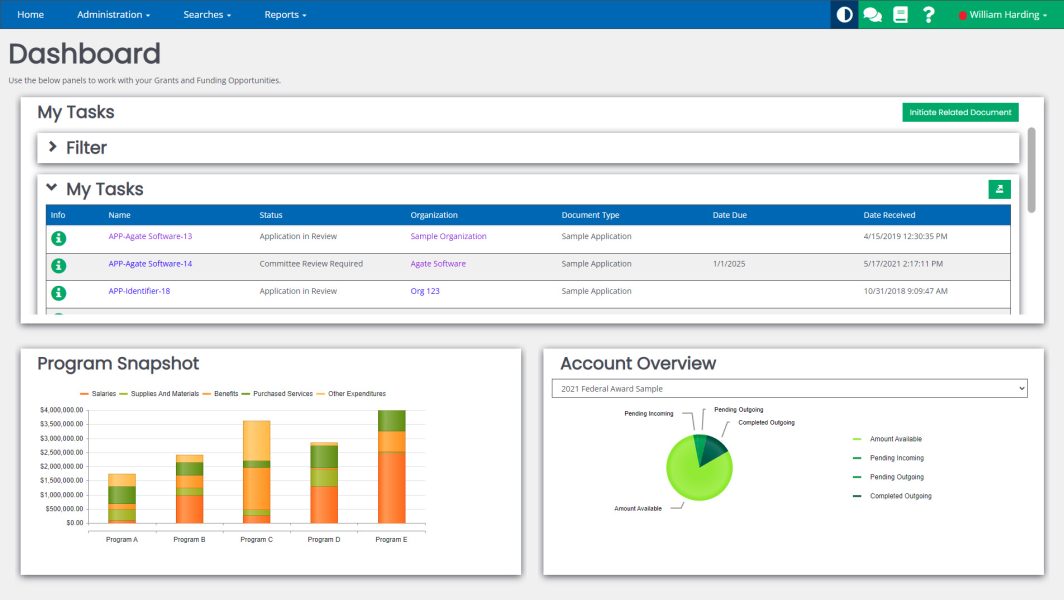Viewport: 1064px width, 600px height.
Task: Open the 2021 Federal Award Sample selector
Action: tap(788, 387)
